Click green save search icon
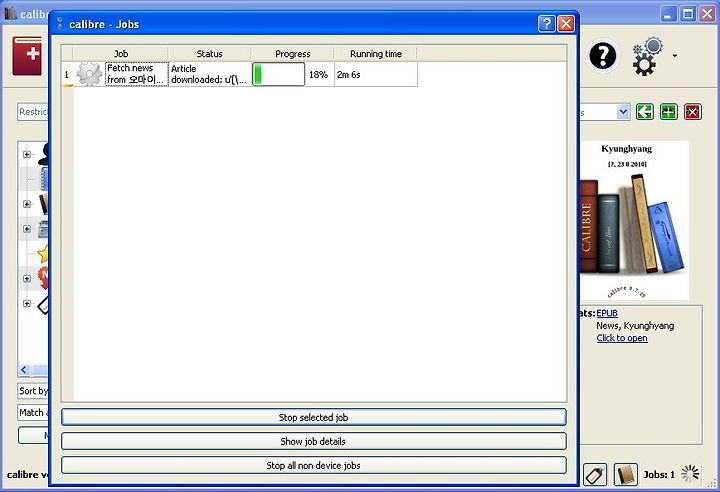The width and height of the screenshot is (720, 492). click(x=669, y=112)
